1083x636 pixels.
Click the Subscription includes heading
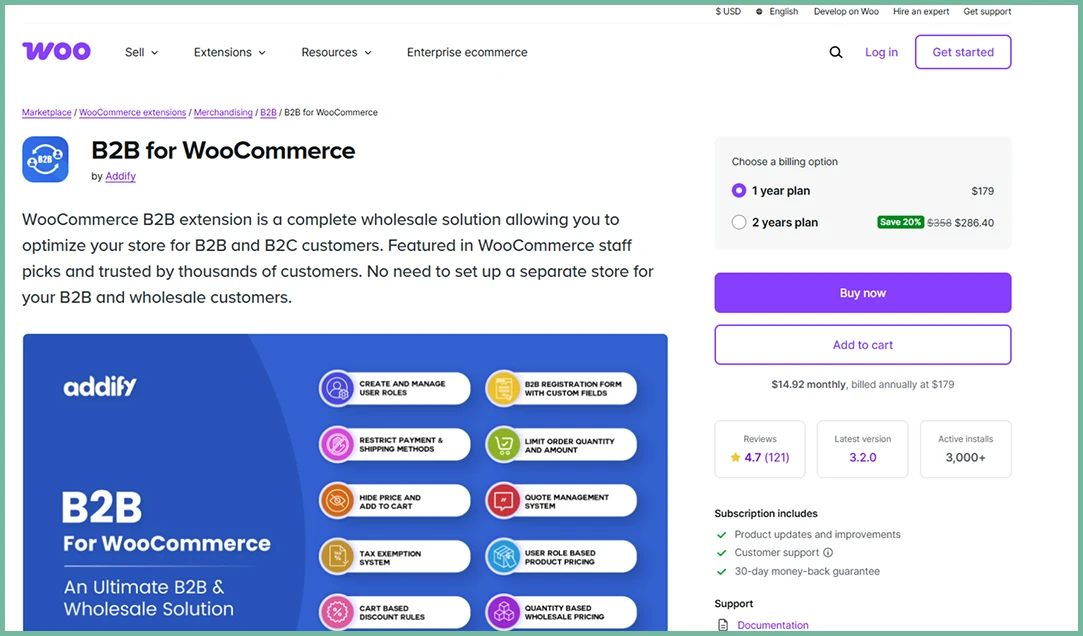[x=766, y=514]
